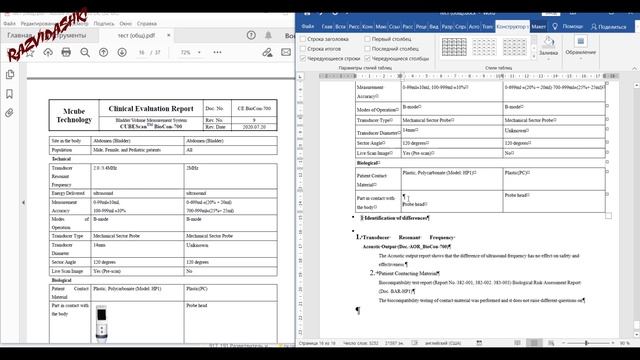Expand table styles gallery more arrow

coord(534,56)
